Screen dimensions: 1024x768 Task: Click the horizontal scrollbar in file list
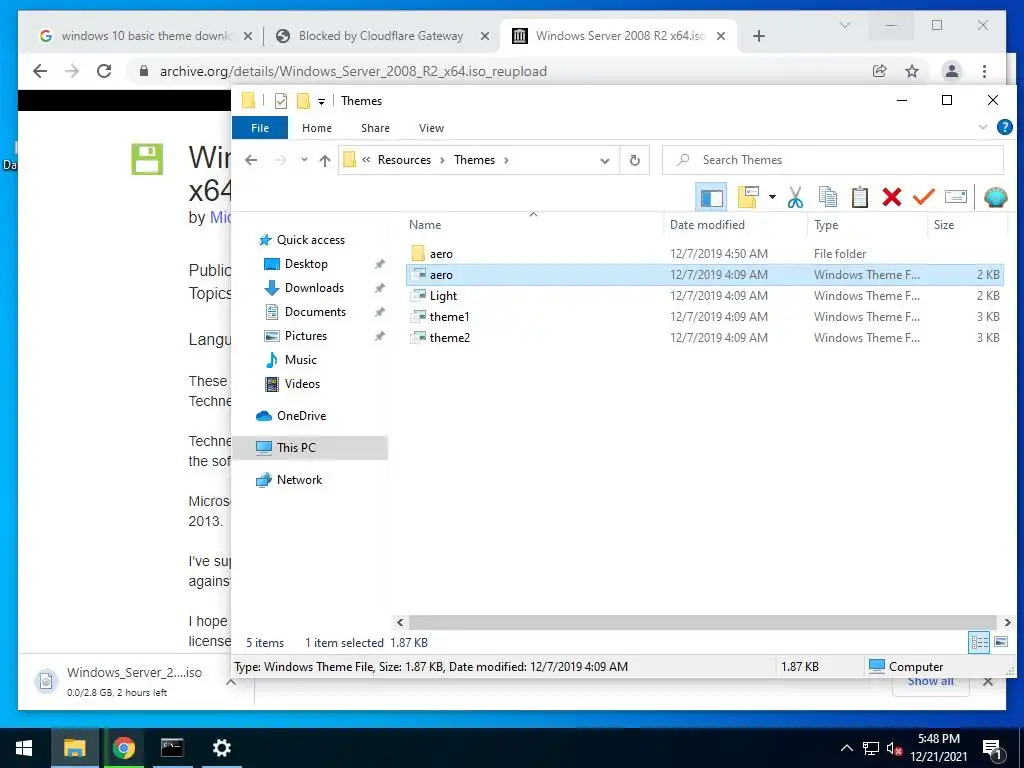(x=703, y=622)
